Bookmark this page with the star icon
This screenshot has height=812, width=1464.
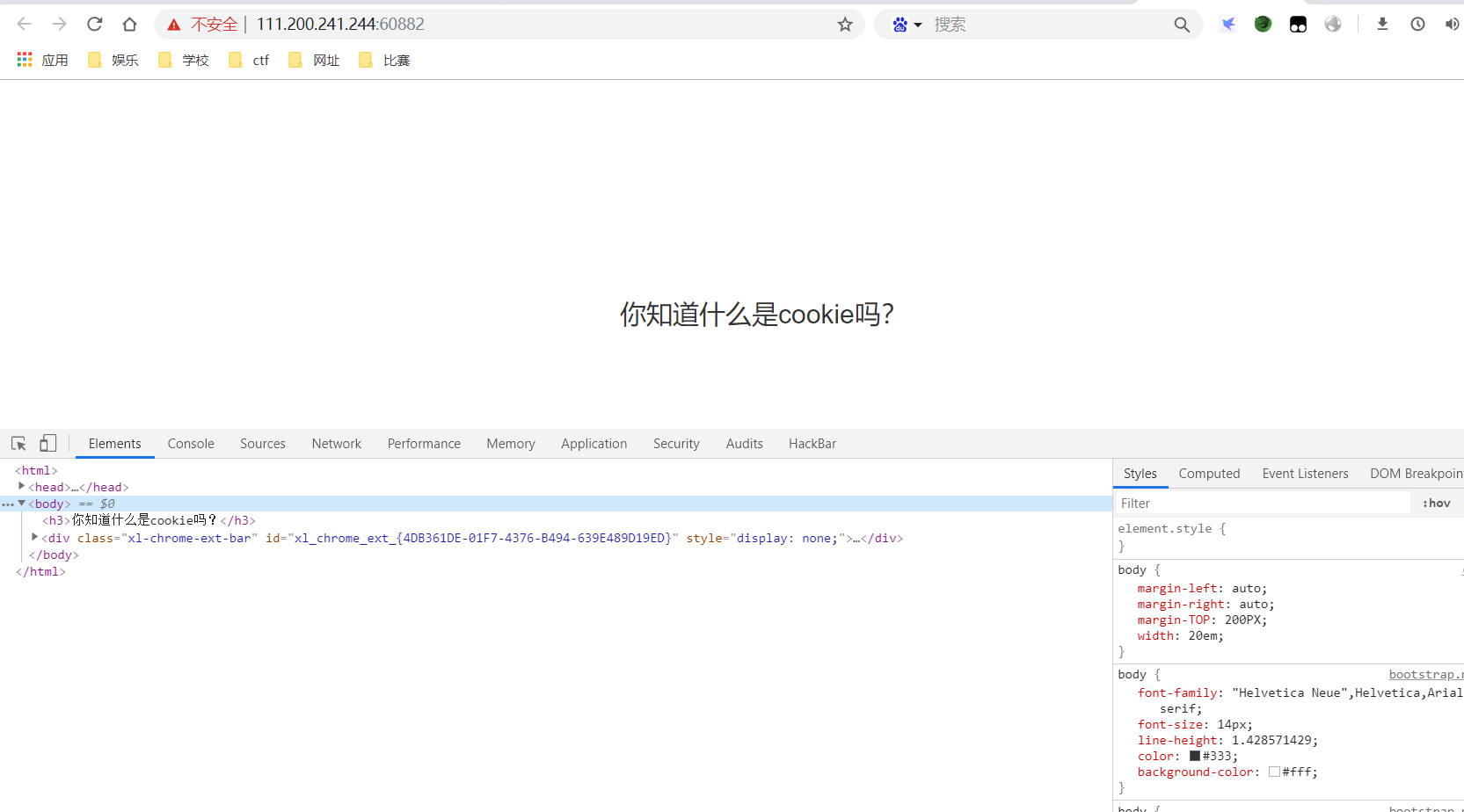point(844,24)
